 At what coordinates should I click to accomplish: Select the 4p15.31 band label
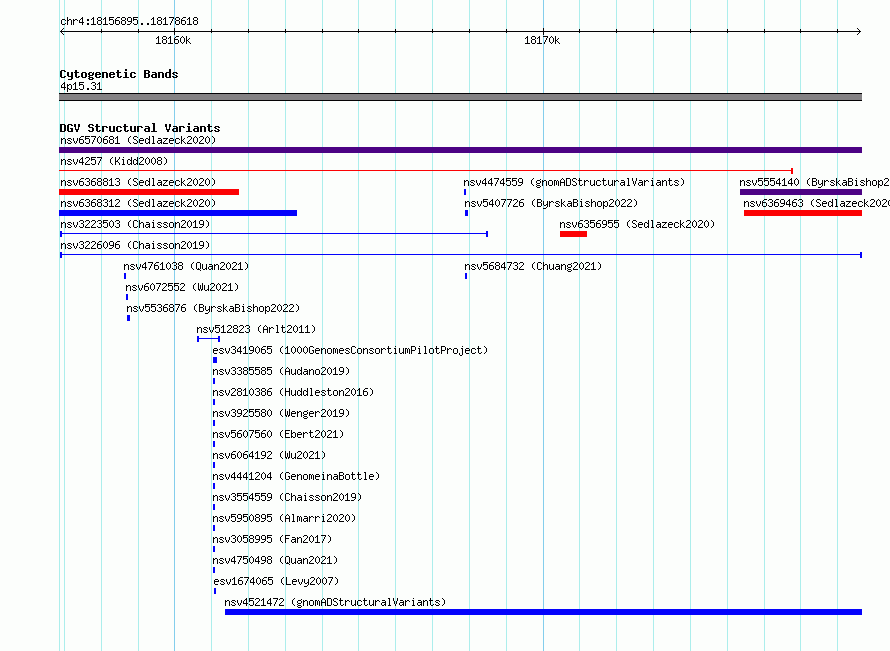point(81,86)
